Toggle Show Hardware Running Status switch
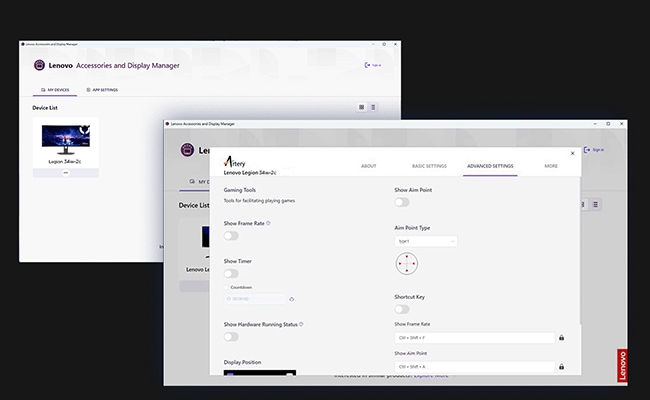This screenshot has width=650, height=400. pyautogui.click(x=231, y=337)
